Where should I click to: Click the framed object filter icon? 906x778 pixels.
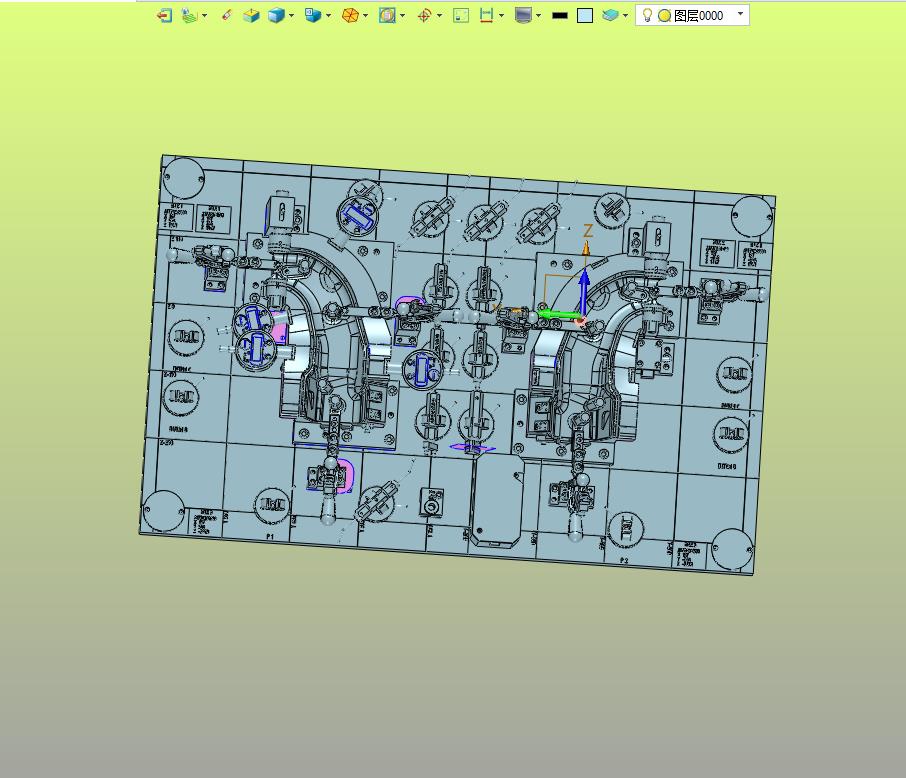[x=387, y=16]
